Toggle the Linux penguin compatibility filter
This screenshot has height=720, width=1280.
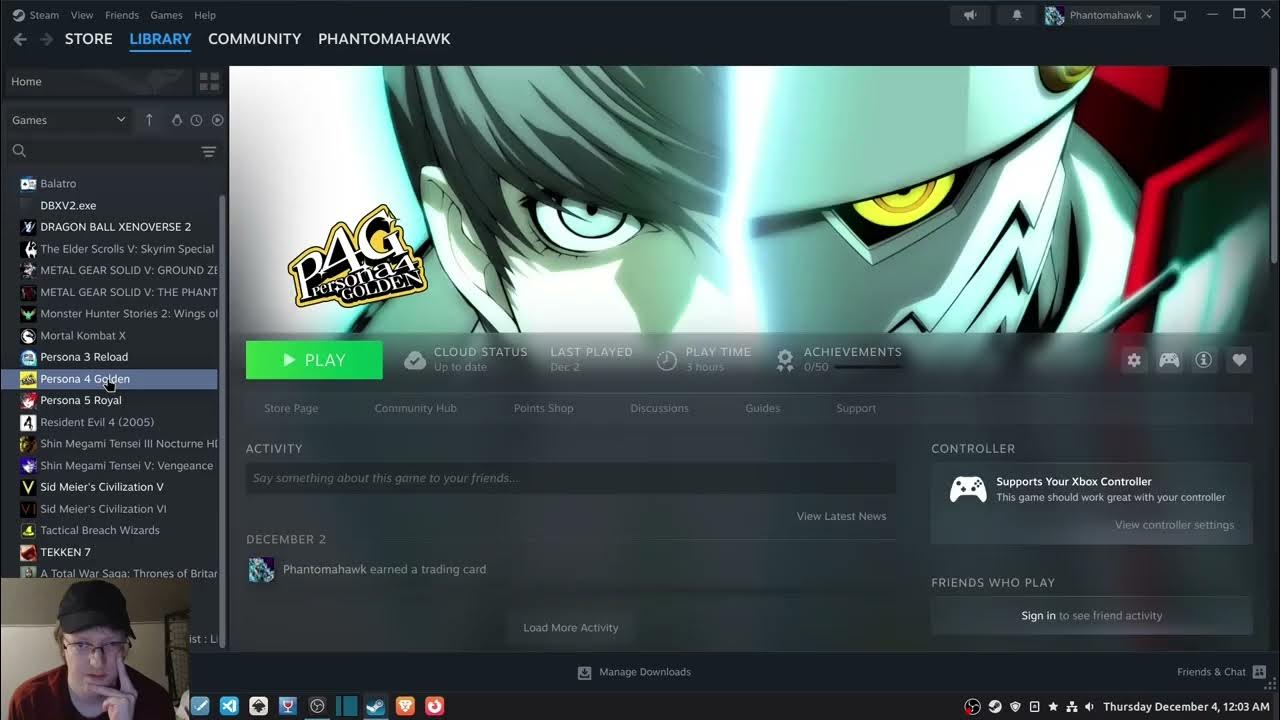pyautogui.click(x=177, y=120)
